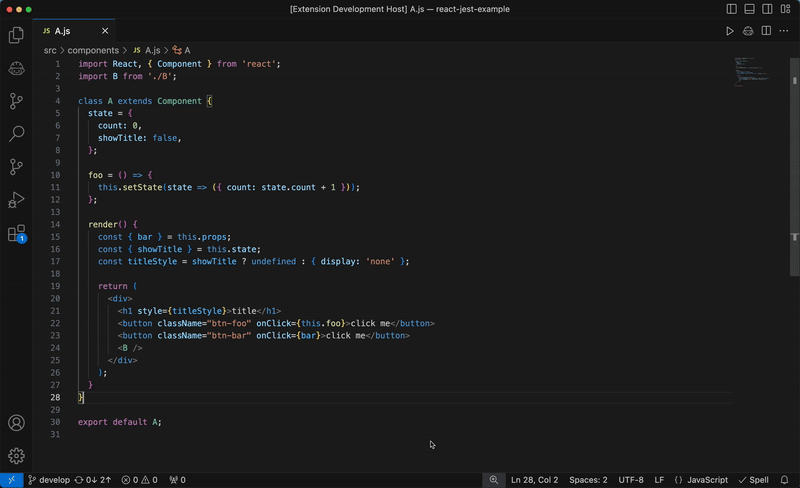Screen dimensions: 800x488
Task: Open the Jest test explorer icon
Action: point(16,68)
